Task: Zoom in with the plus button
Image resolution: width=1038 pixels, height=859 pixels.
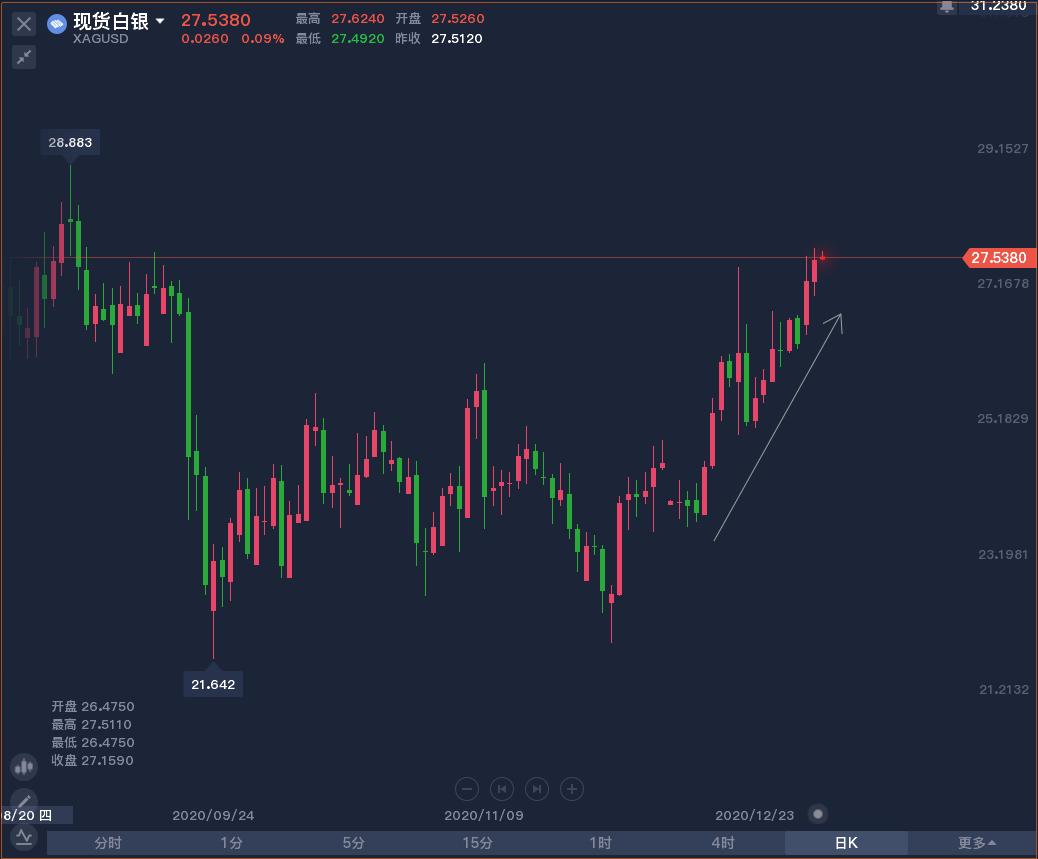Action: (x=572, y=789)
